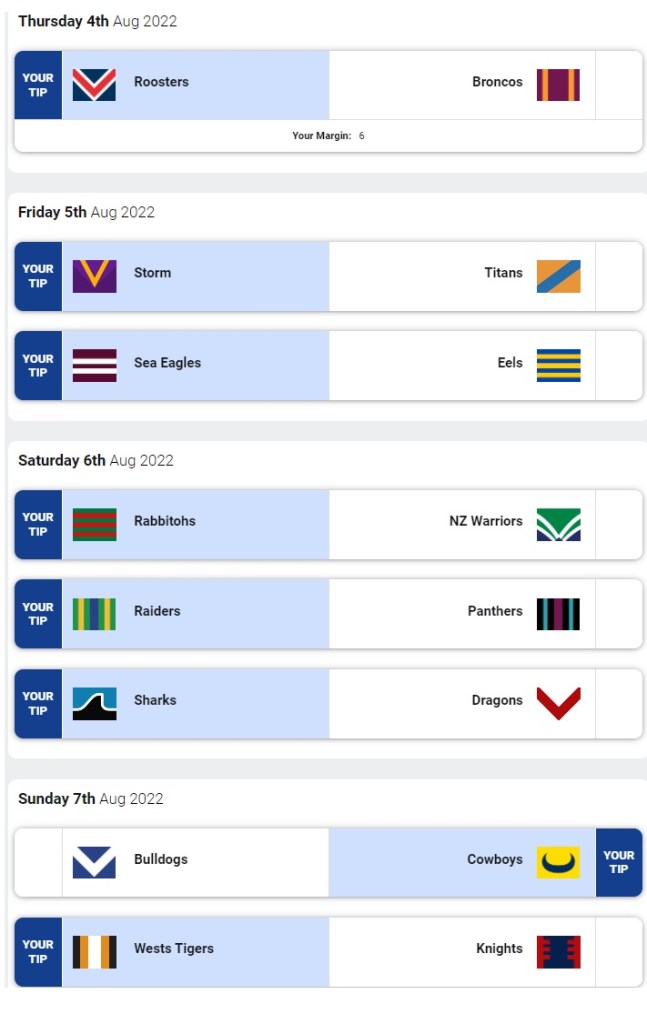The image size is (647, 1024).
Task: Click the Knights team logo
Action: click(558, 951)
